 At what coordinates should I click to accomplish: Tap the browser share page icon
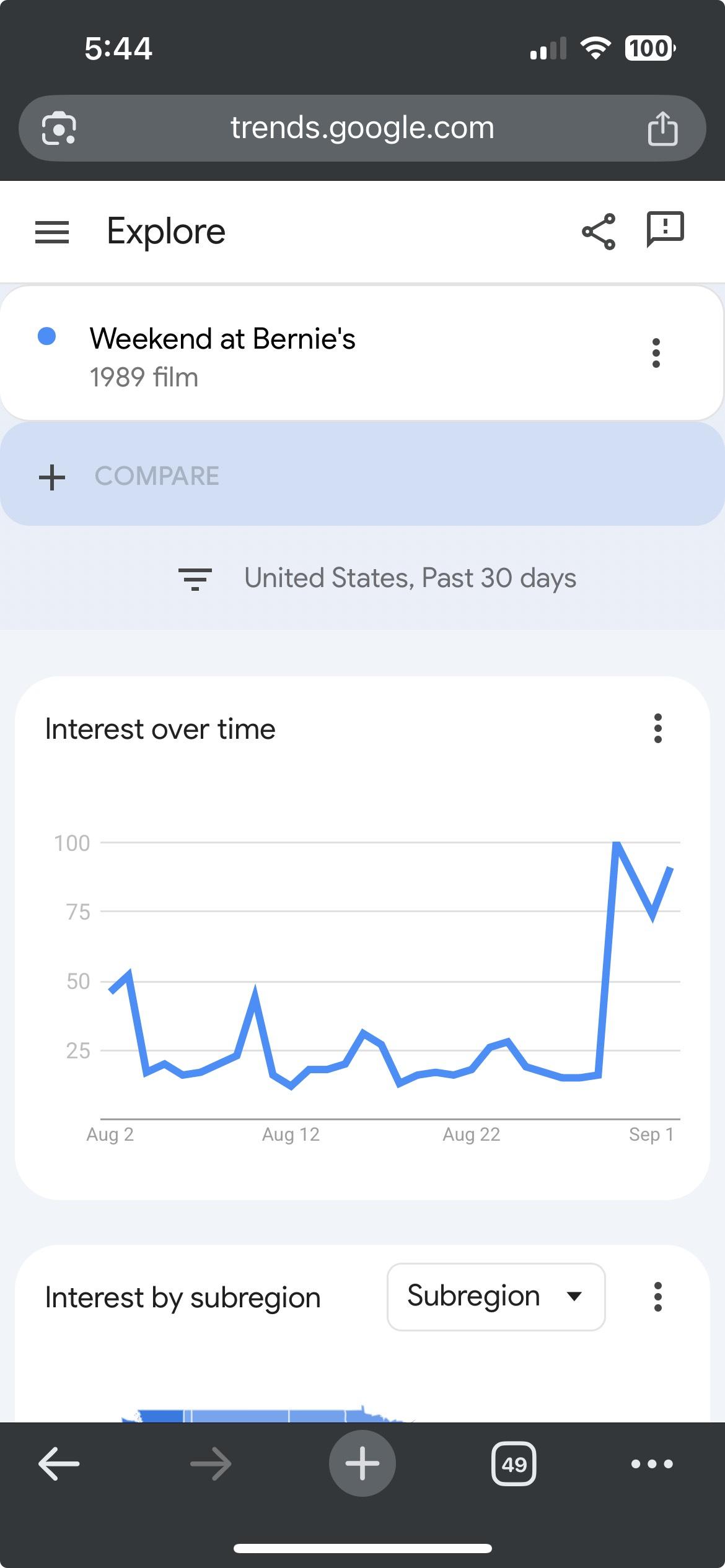pyautogui.click(x=662, y=128)
